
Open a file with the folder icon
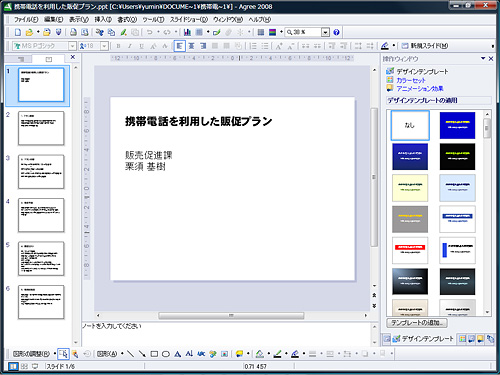pos(29,32)
